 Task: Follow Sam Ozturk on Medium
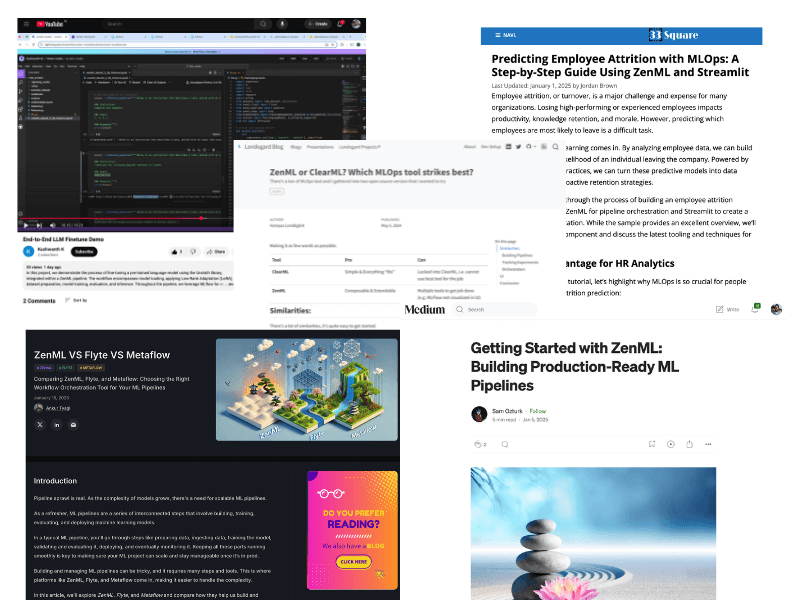[538, 412]
